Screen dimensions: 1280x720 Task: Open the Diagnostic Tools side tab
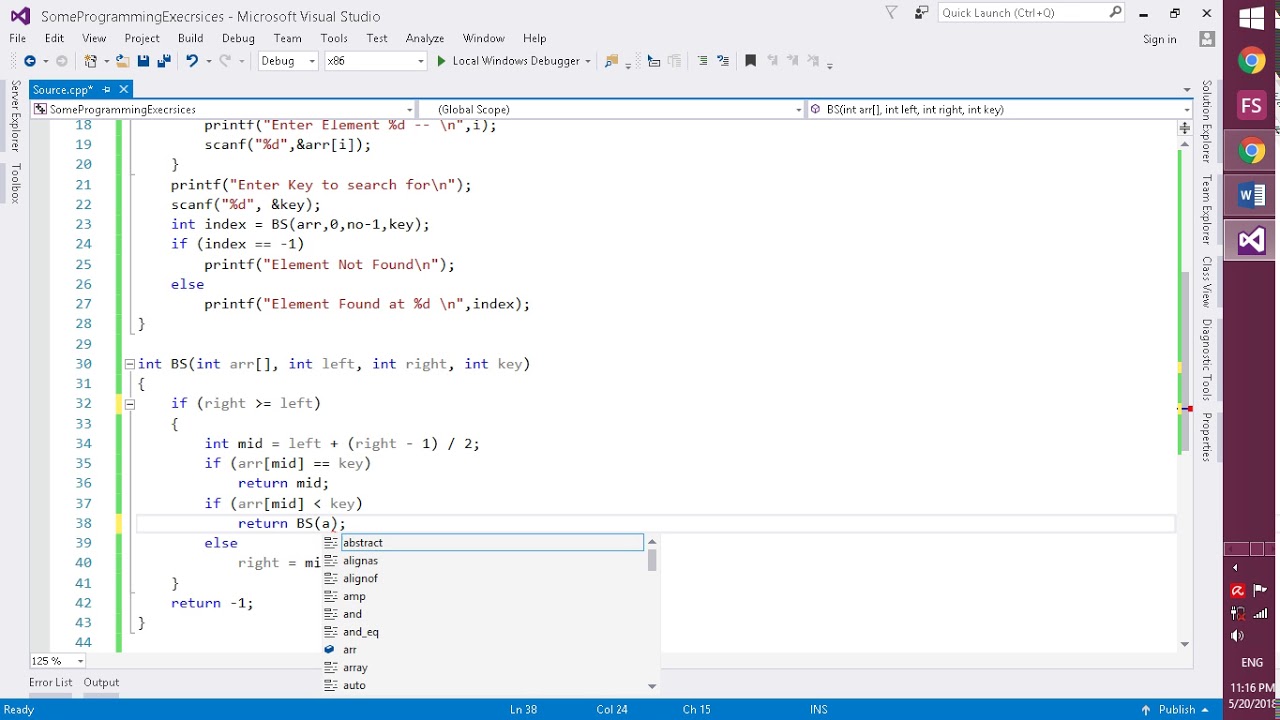click(x=1207, y=360)
